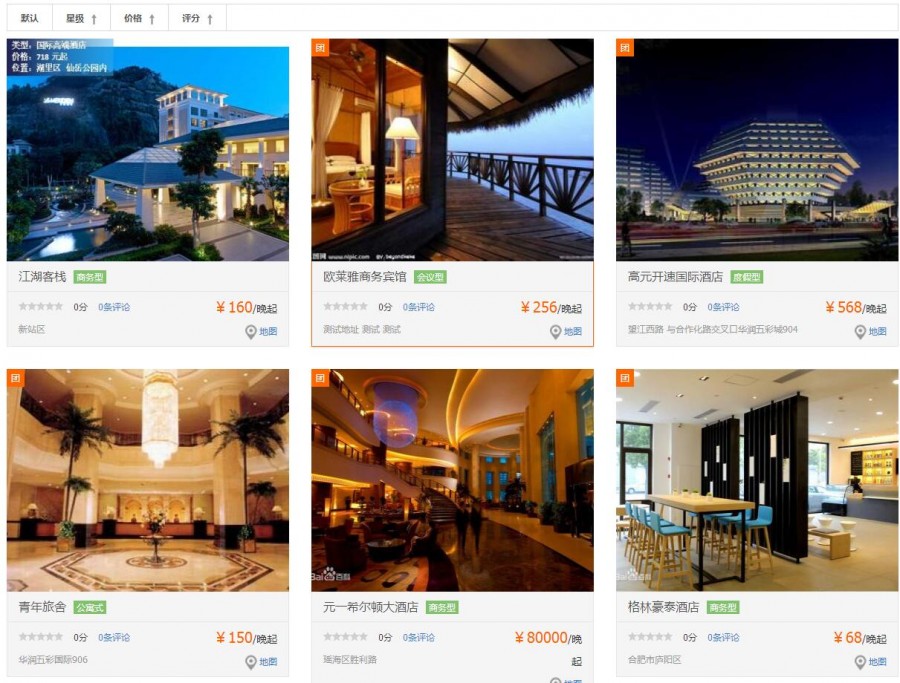Sort hotels by 星级
Screen dimensions: 900x683
click(82, 18)
